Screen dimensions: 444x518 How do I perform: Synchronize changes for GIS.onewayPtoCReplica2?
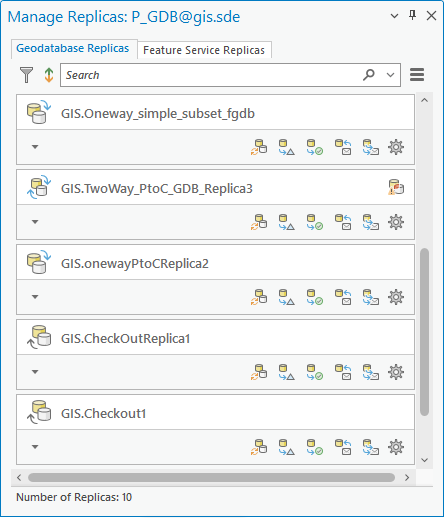click(x=259, y=297)
